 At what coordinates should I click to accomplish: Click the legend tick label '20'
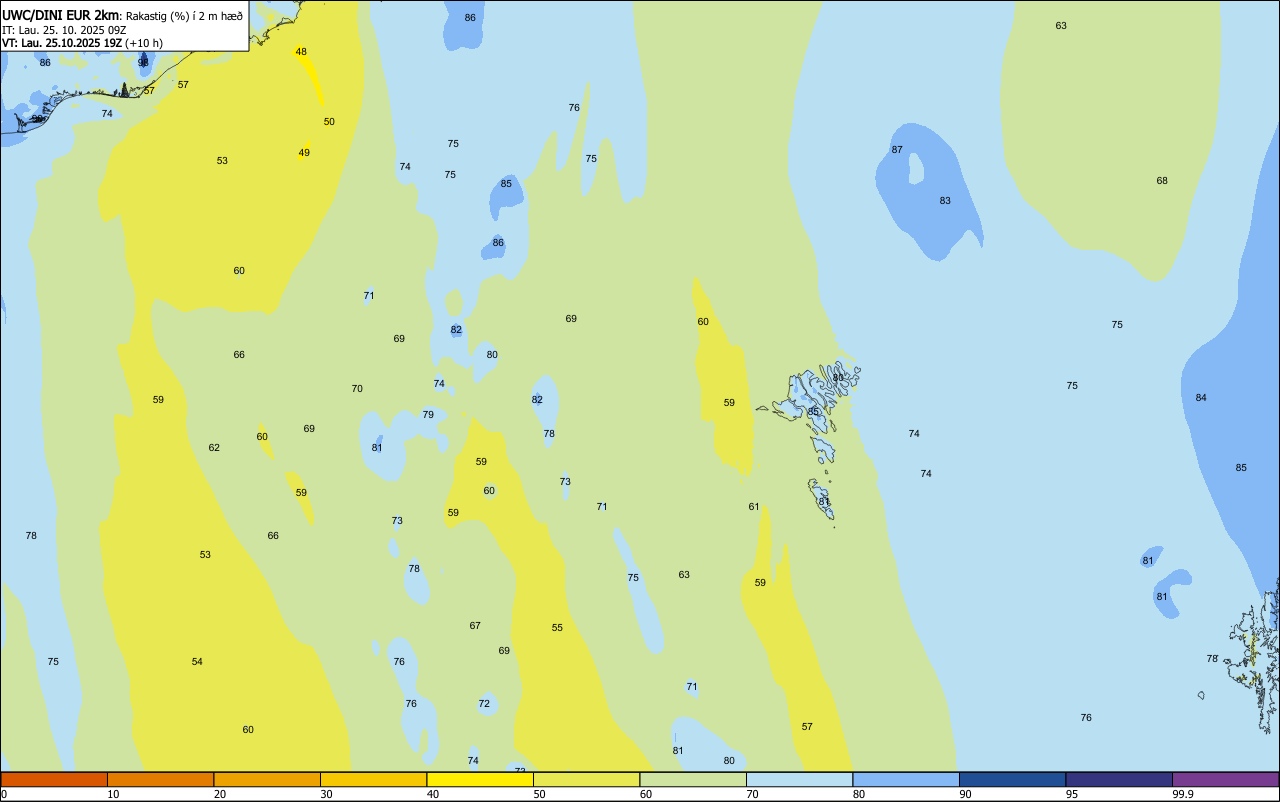(x=220, y=794)
